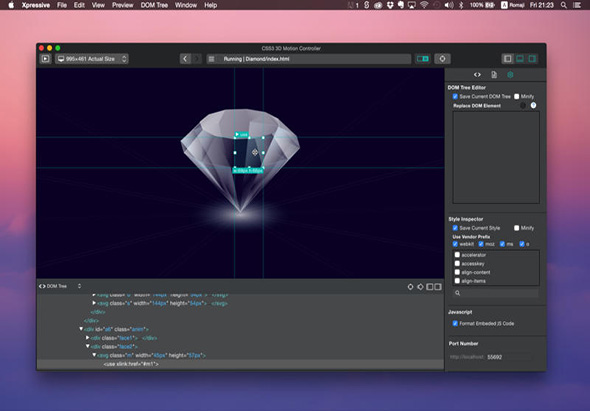Select the use xlink:href="#m1" row
This screenshot has width=590, height=411.
pos(240,364)
